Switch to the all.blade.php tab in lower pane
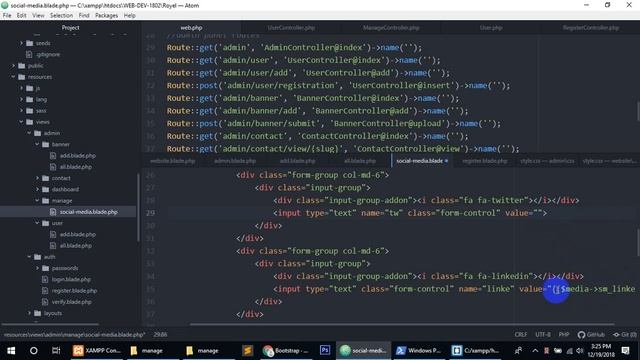The width and height of the screenshot is (640, 360). click(360, 161)
